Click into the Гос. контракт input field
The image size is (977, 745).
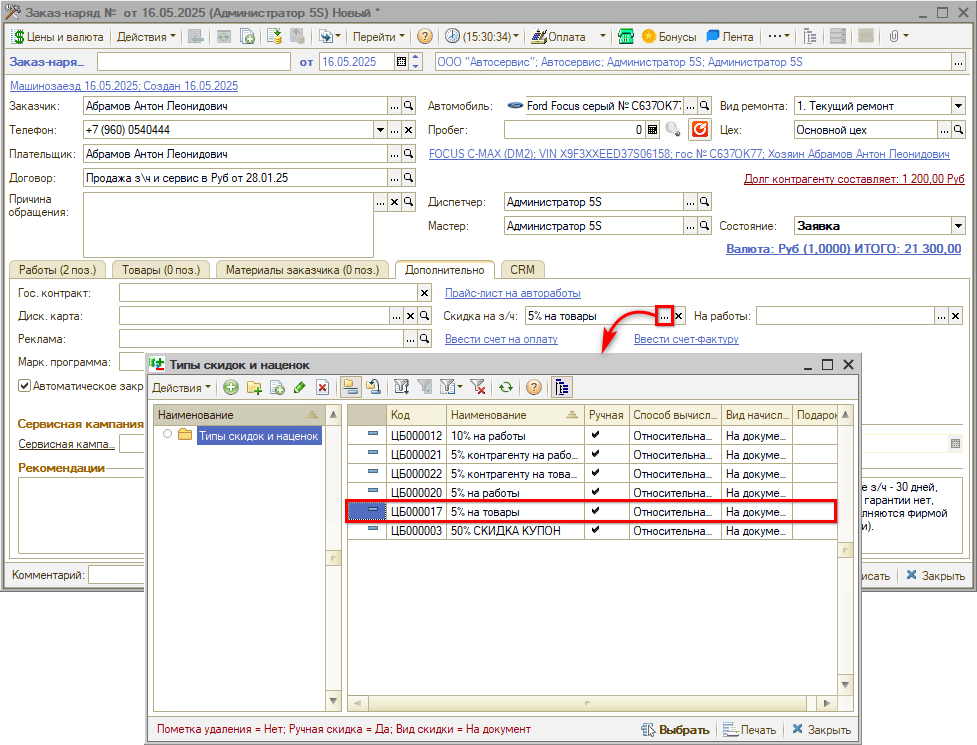pyautogui.click(x=267, y=293)
